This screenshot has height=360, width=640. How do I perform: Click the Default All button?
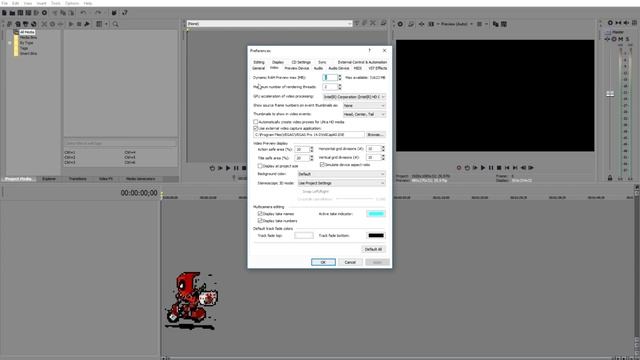(x=373, y=249)
